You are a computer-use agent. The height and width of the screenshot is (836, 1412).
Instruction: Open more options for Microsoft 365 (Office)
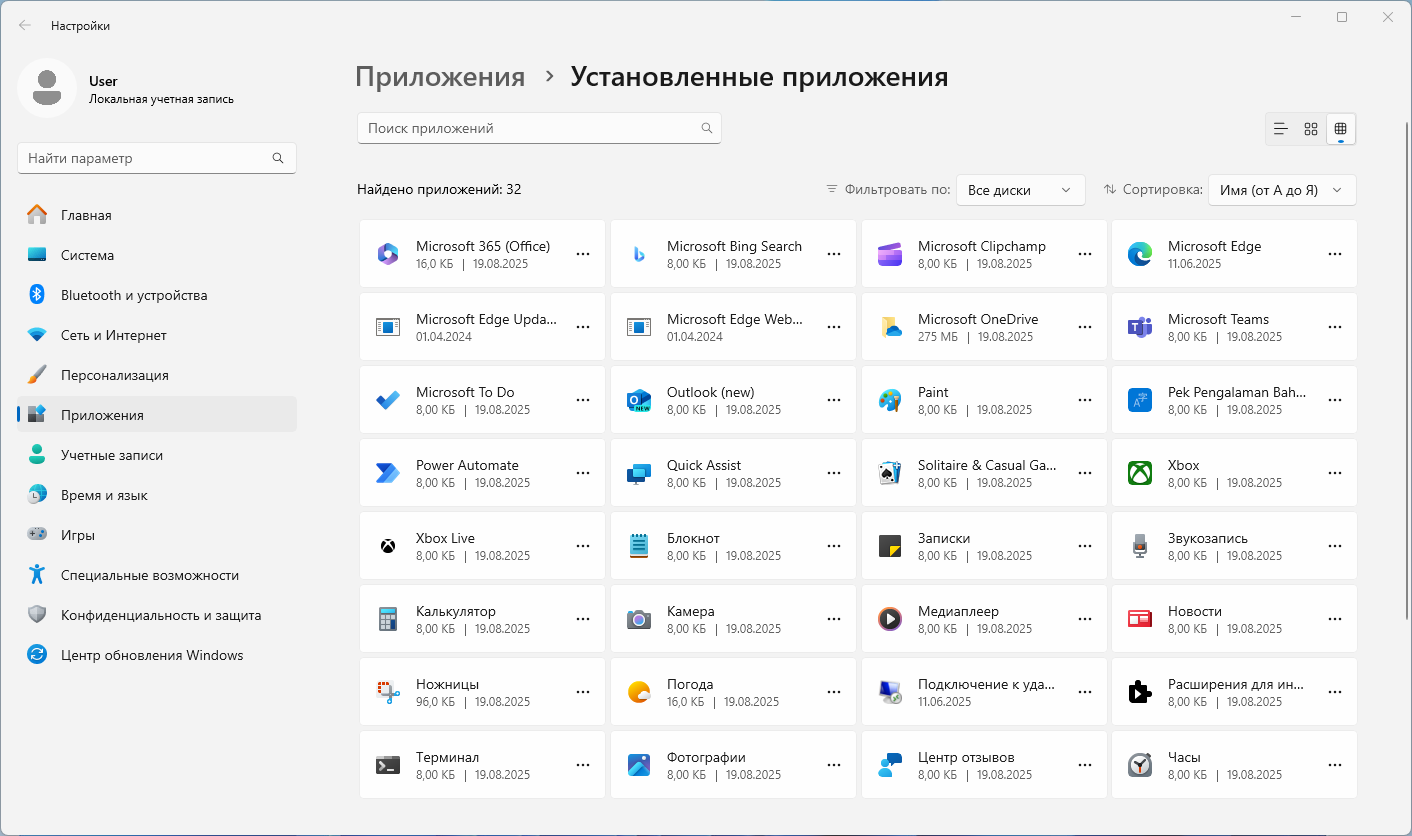(583, 254)
